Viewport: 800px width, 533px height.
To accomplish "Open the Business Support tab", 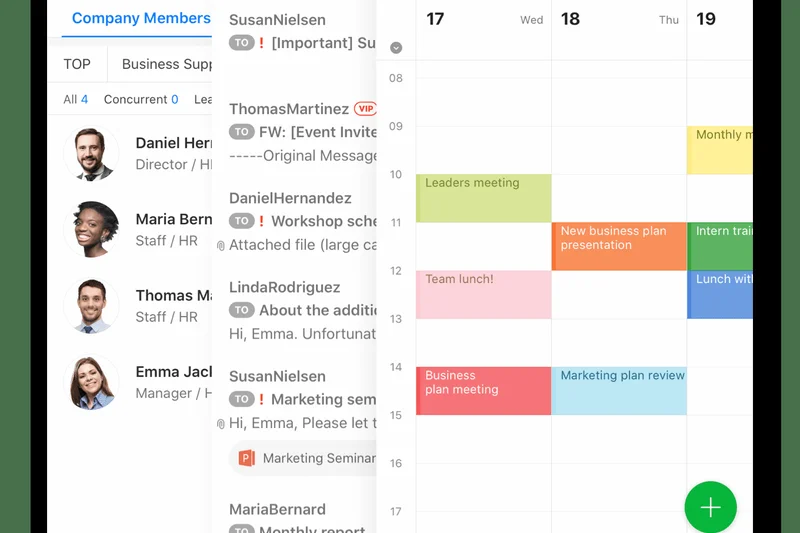I will (x=166, y=64).
